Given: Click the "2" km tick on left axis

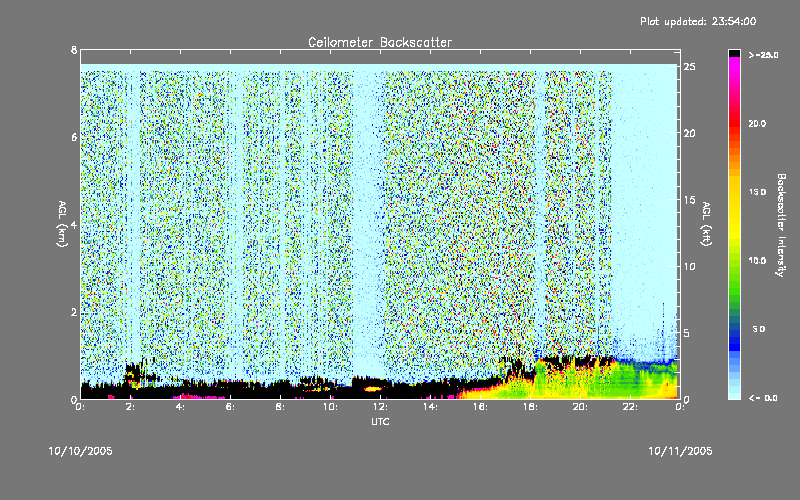Looking at the screenshot, I should [74, 312].
